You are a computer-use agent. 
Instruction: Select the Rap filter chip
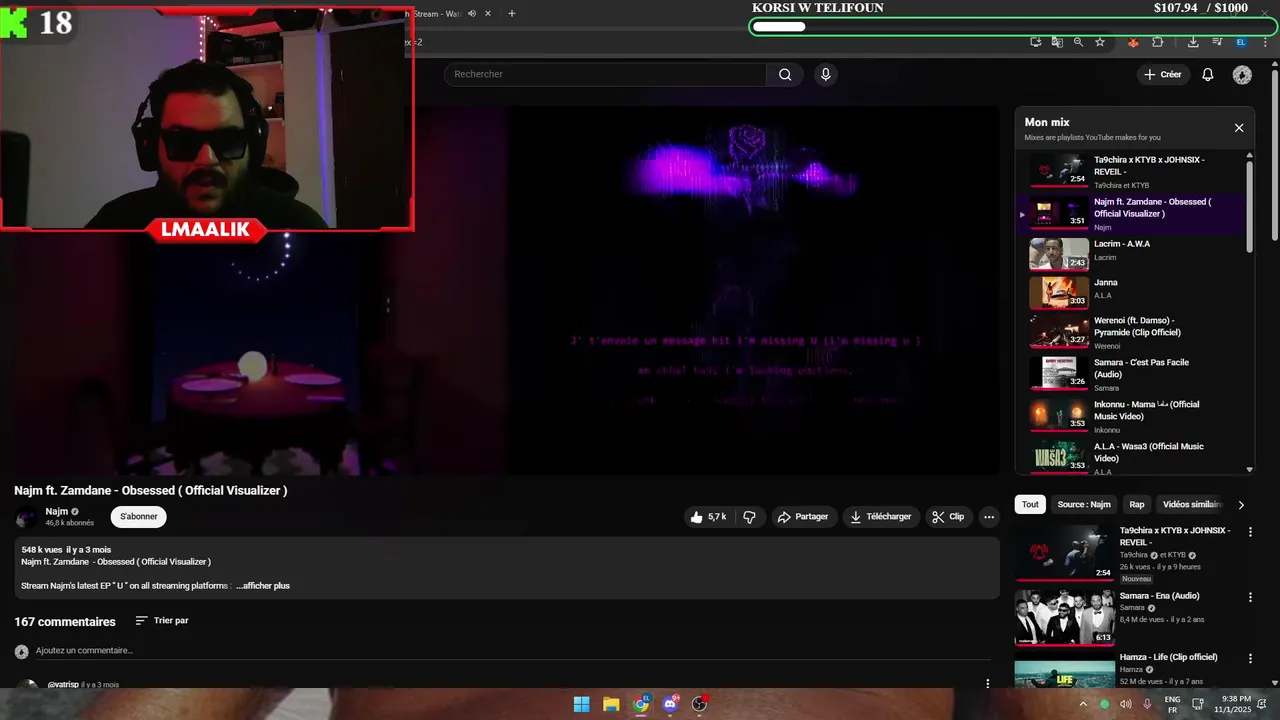pyautogui.click(x=1137, y=505)
